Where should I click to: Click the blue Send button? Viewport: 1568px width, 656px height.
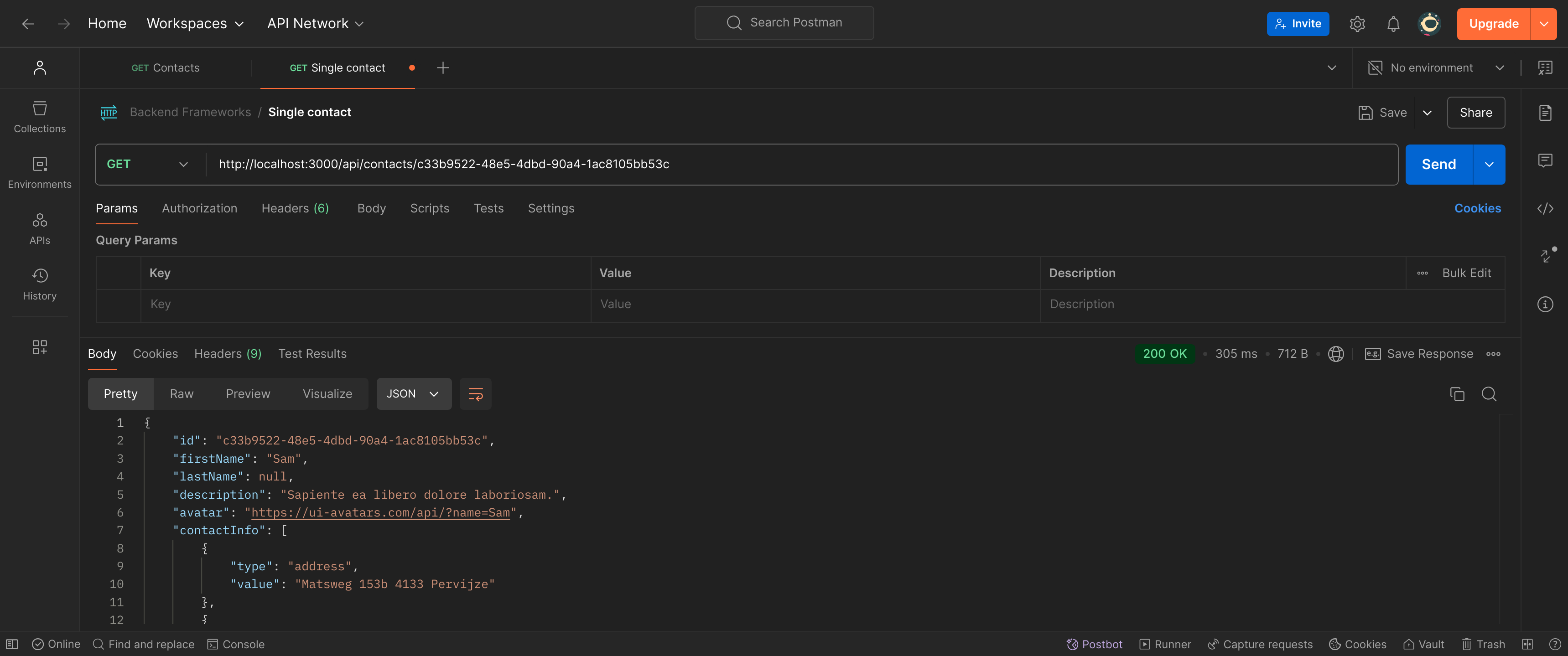1438,164
